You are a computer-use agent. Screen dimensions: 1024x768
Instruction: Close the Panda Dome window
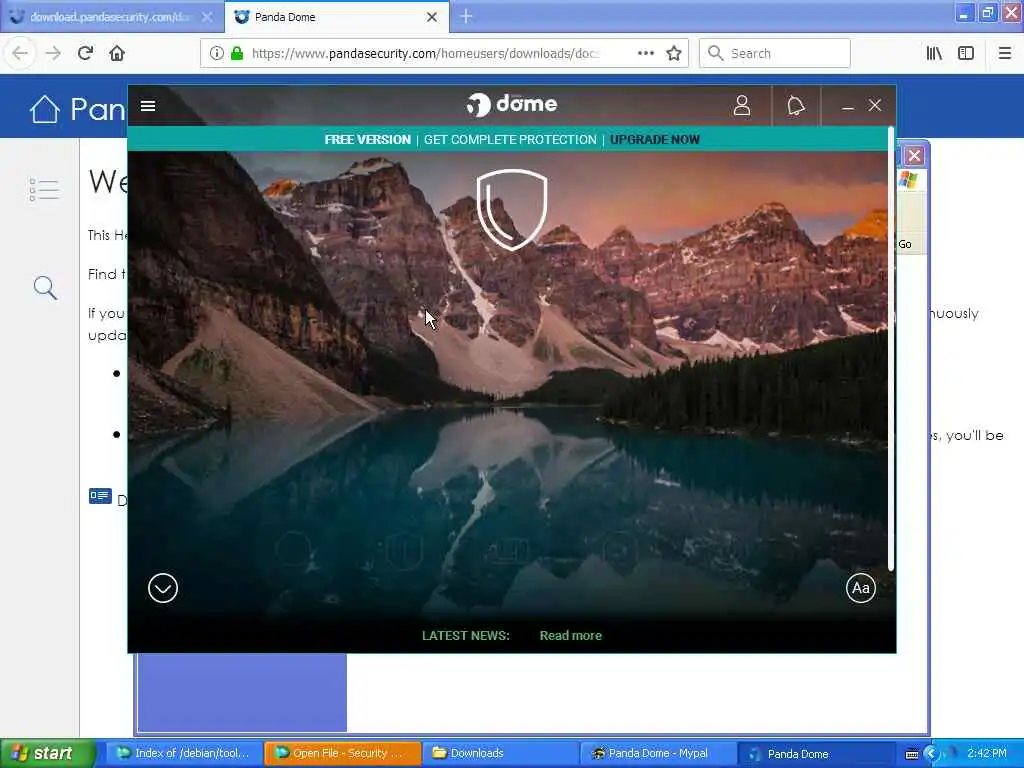875,105
